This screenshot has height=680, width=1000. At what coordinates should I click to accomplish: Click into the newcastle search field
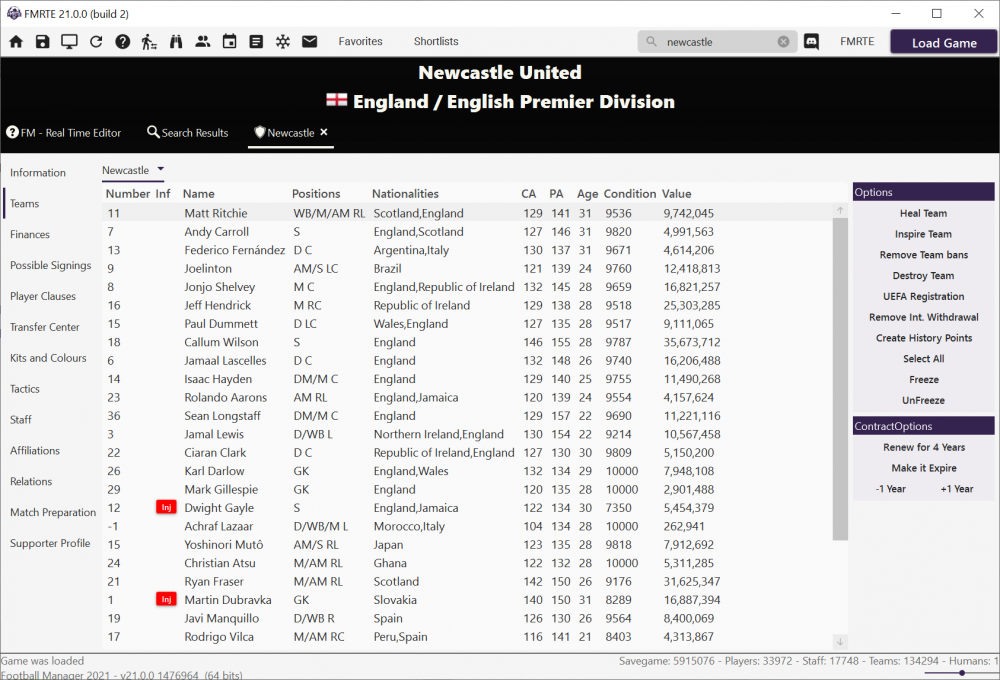pyautogui.click(x=717, y=42)
